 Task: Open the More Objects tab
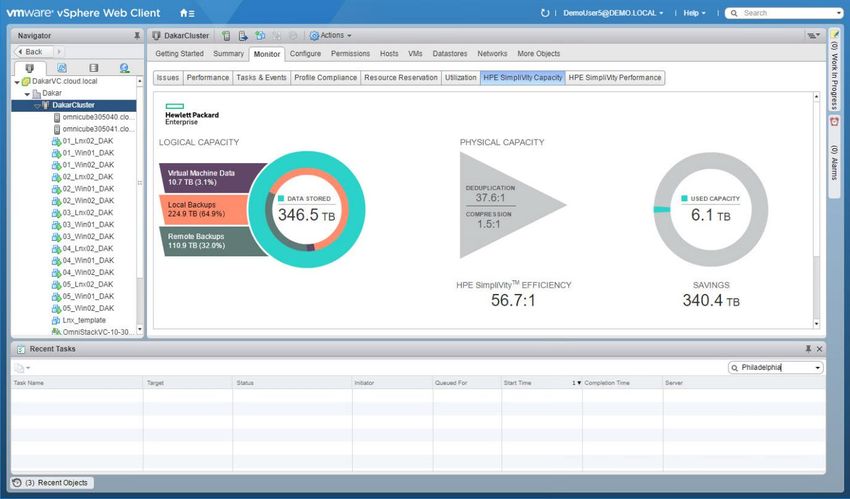(538, 54)
